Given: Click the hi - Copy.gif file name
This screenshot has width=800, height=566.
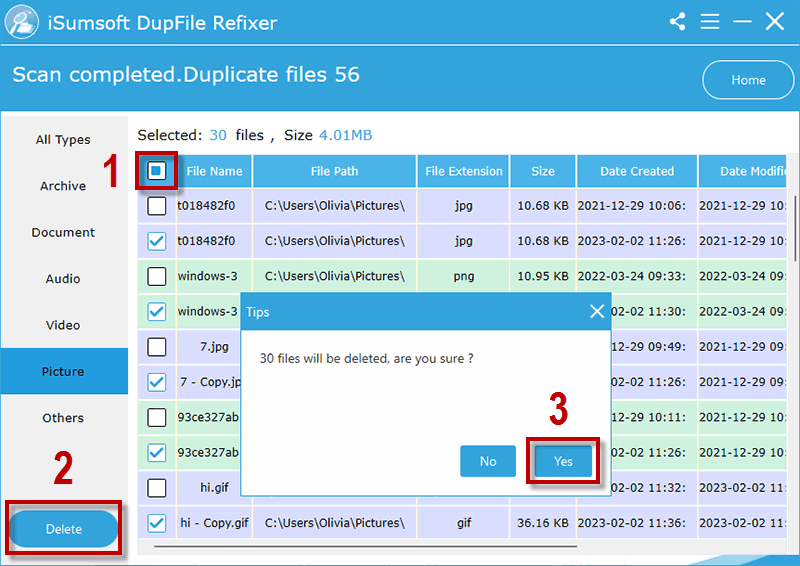Looking at the screenshot, I should 214,523.
